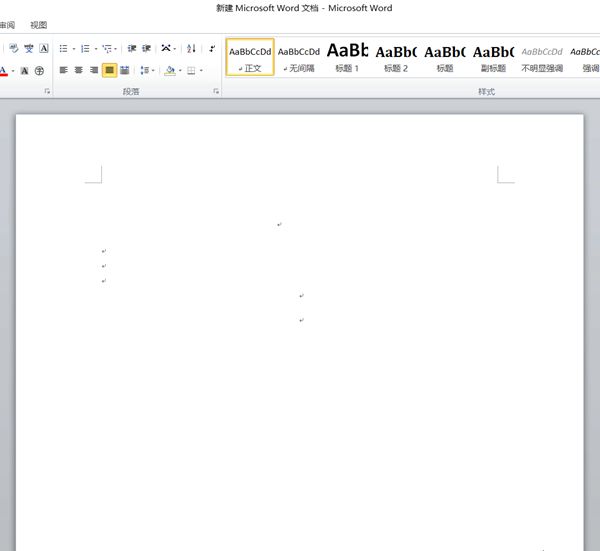Open the paragraph settings dialog launcher

pos(216,91)
